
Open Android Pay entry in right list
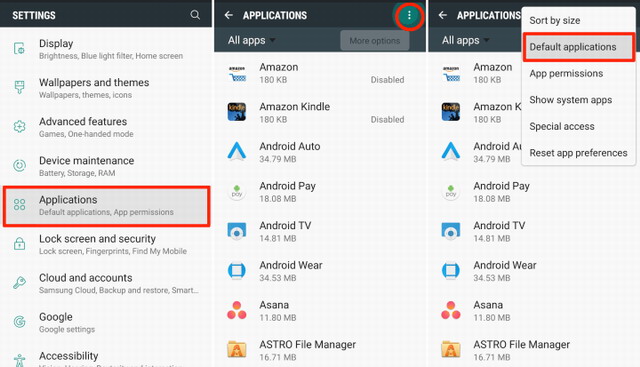pos(534,191)
